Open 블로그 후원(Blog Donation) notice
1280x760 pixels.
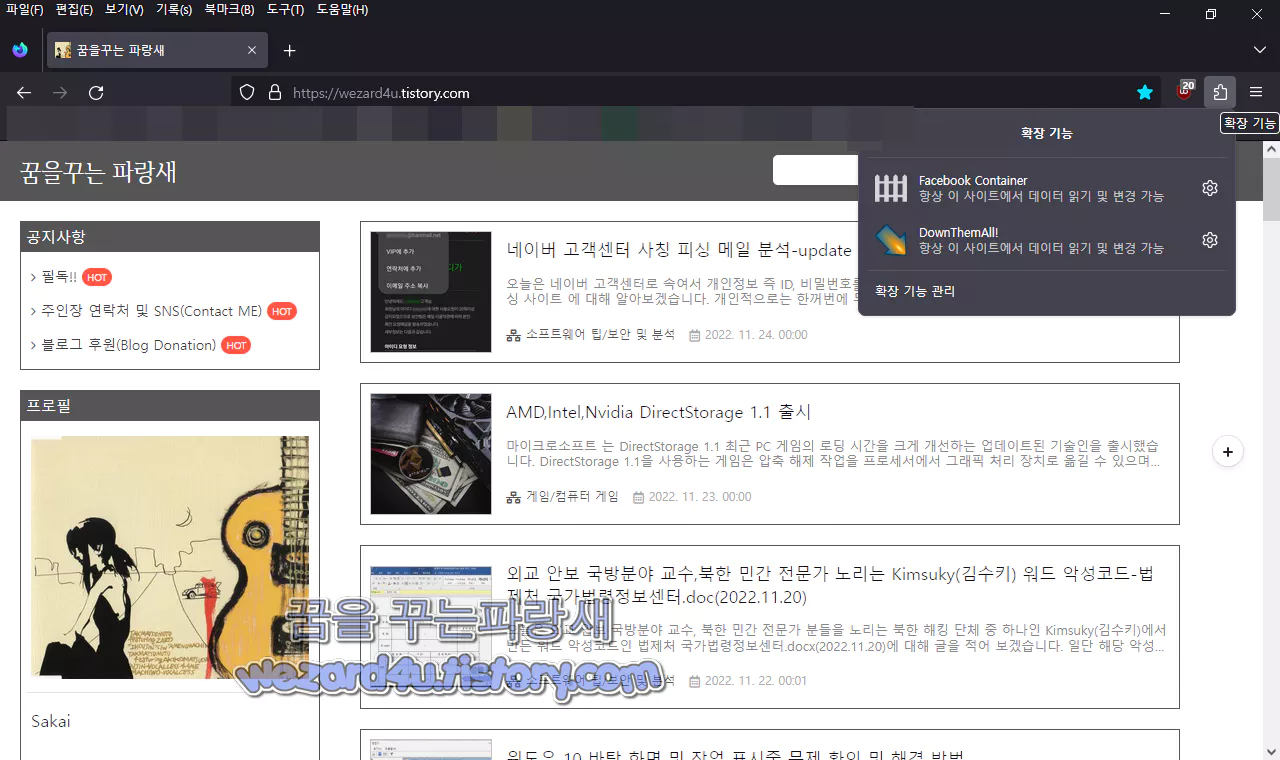(128, 345)
